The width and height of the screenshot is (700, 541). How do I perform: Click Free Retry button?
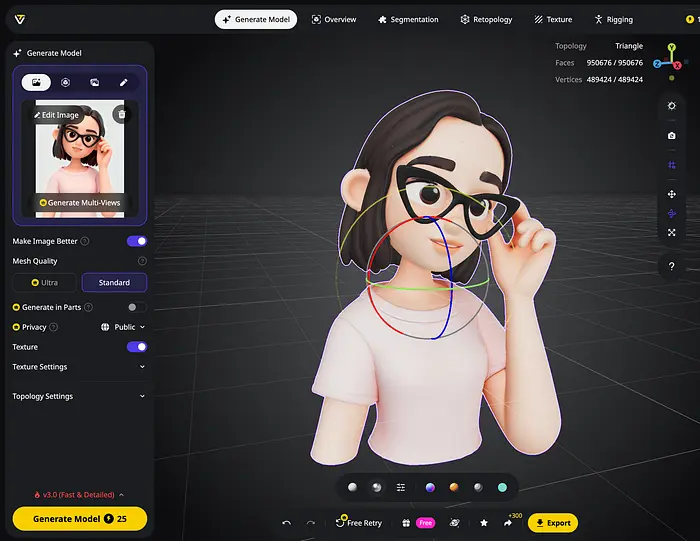tap(358, 523)
